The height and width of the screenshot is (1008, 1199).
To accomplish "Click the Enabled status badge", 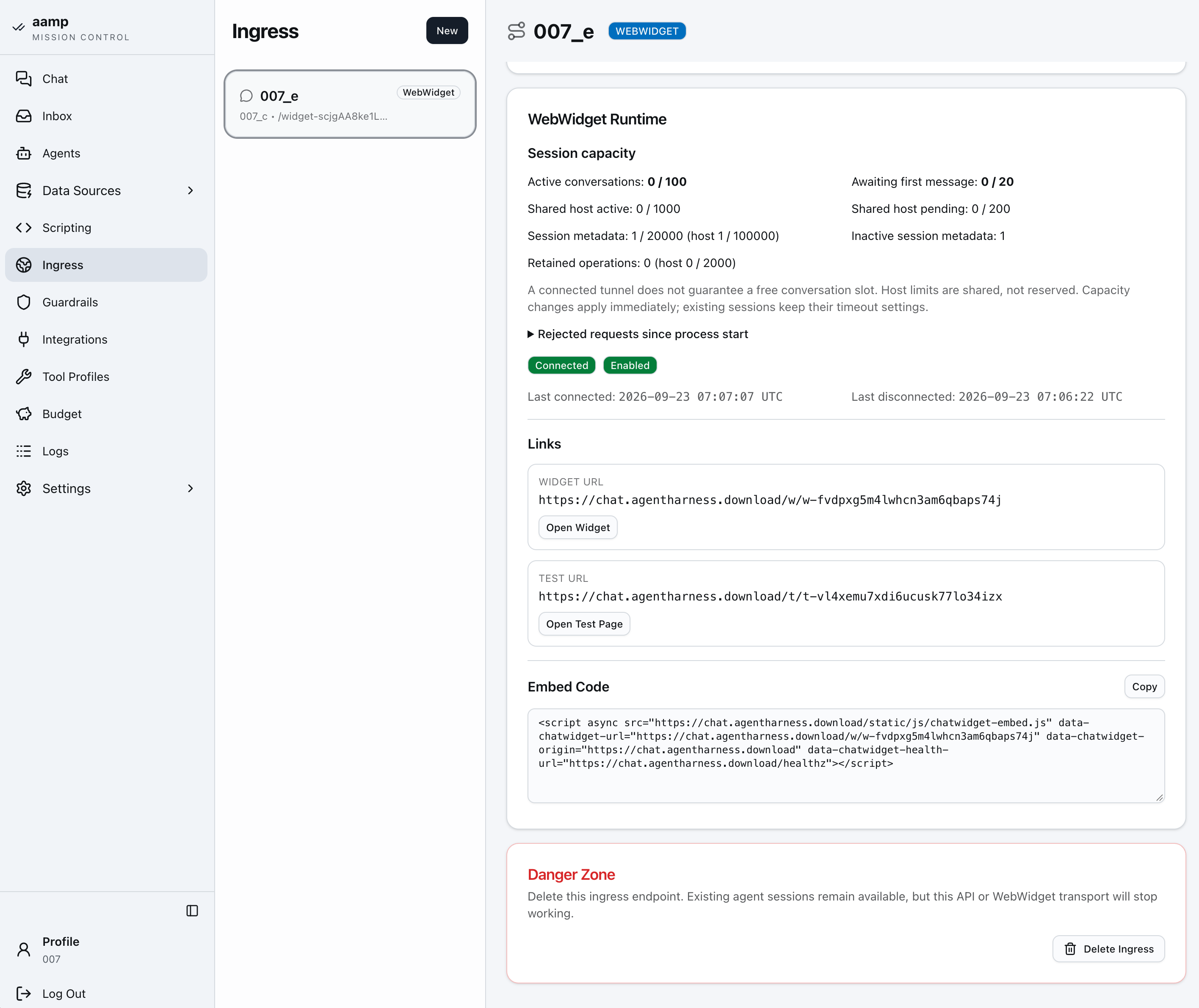I will (630, 366).
